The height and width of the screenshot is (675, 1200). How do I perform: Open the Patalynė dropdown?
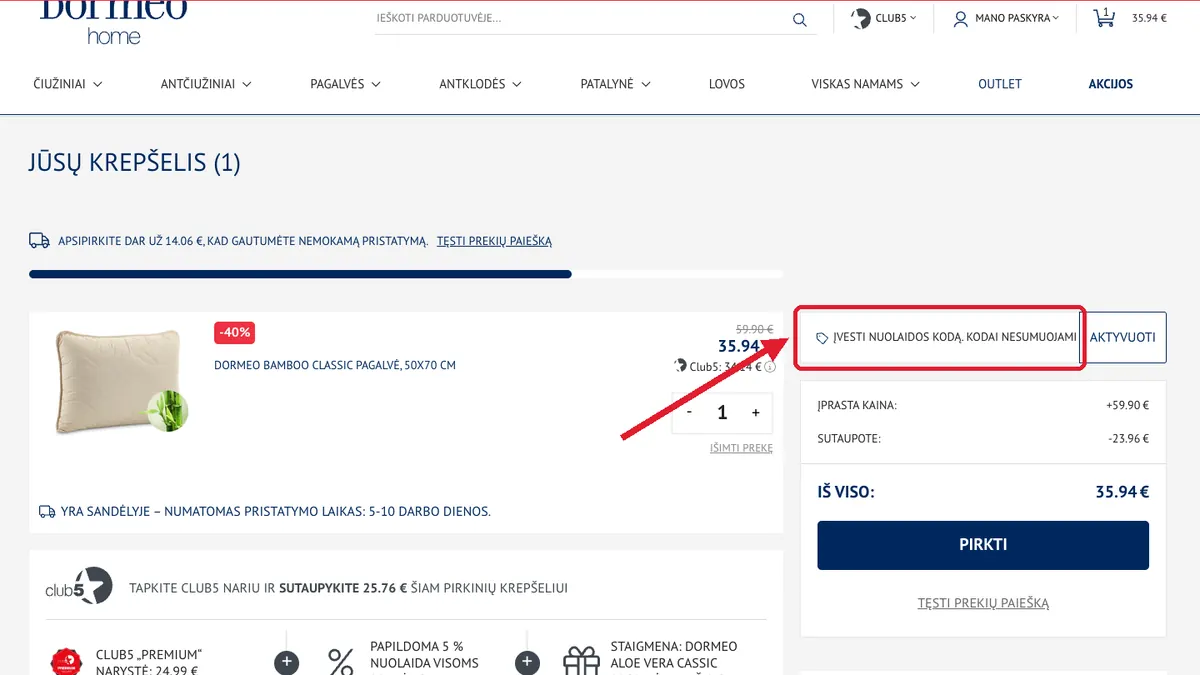(x=616, y=84)
